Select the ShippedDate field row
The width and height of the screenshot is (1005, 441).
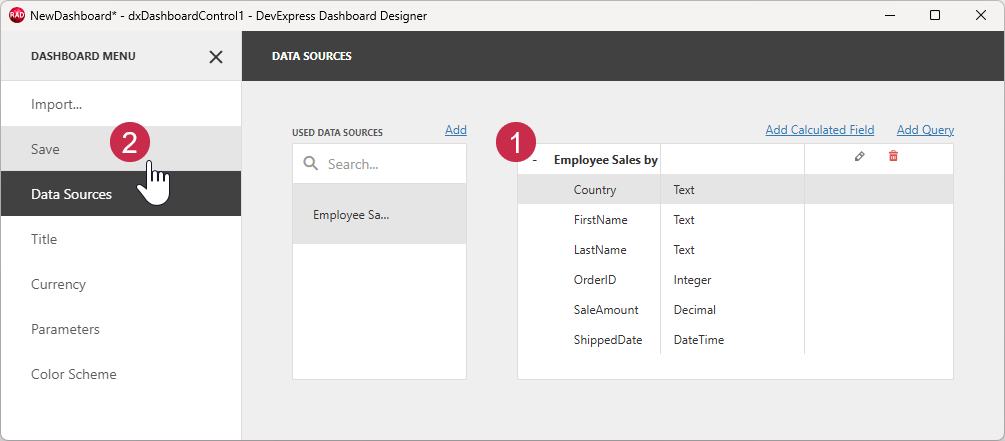pos(735,340)
